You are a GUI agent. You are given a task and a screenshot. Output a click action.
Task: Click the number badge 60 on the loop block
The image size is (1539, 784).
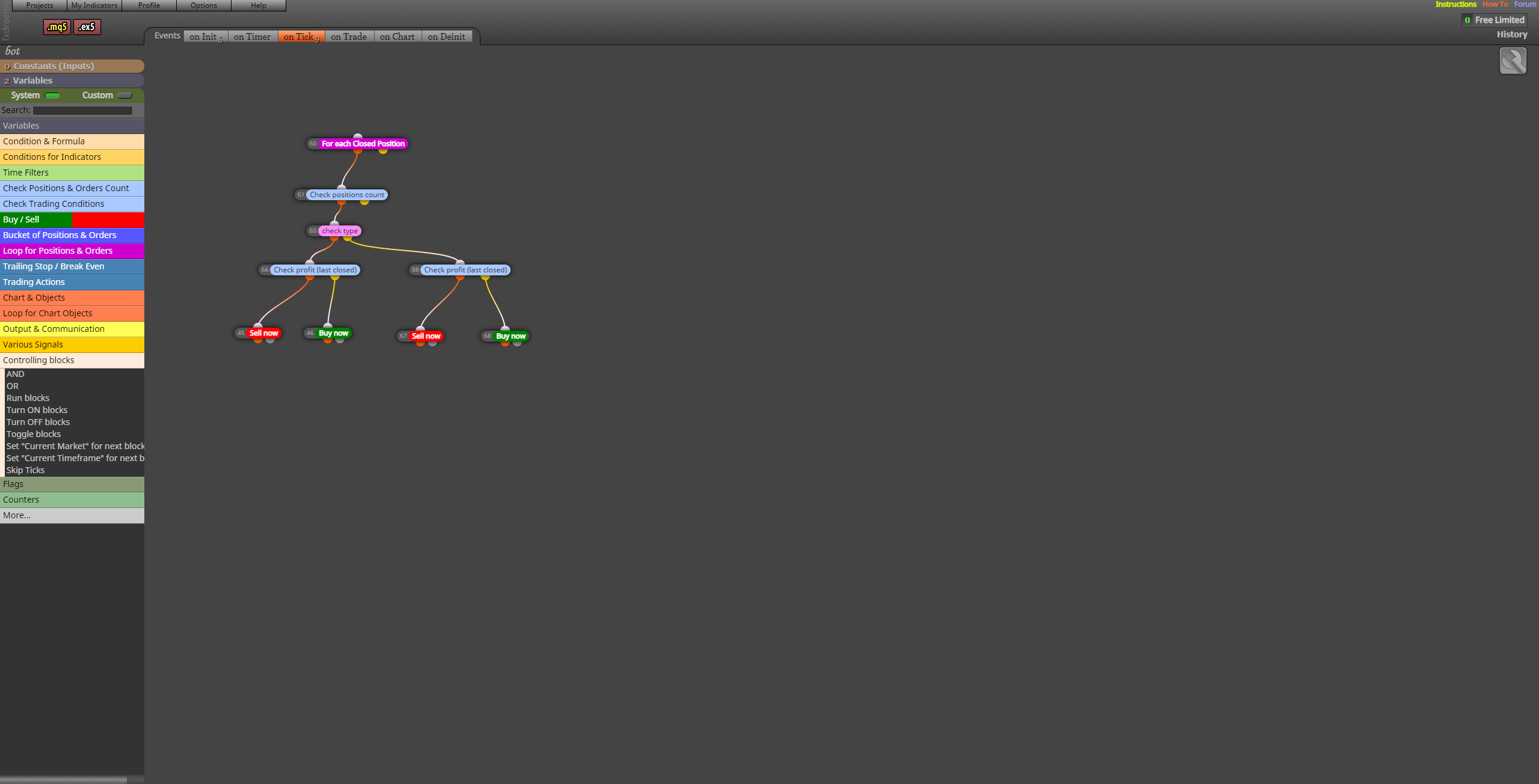tap(313, 144)
